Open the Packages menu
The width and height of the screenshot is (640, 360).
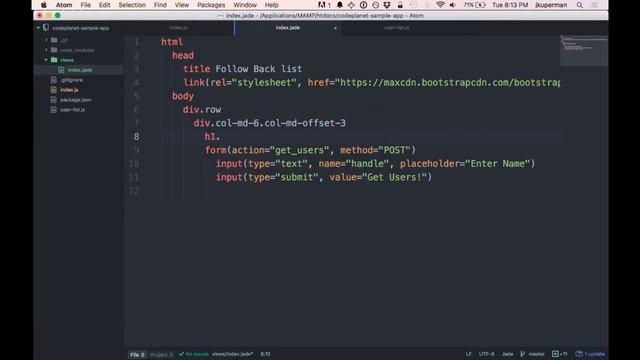[211, 5]
